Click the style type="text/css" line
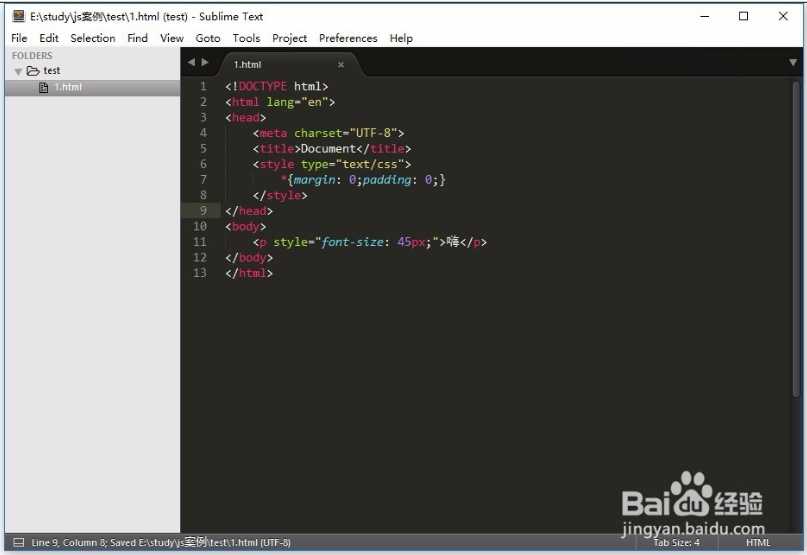This screenshot has height=555, width=807. pos(332,164)
